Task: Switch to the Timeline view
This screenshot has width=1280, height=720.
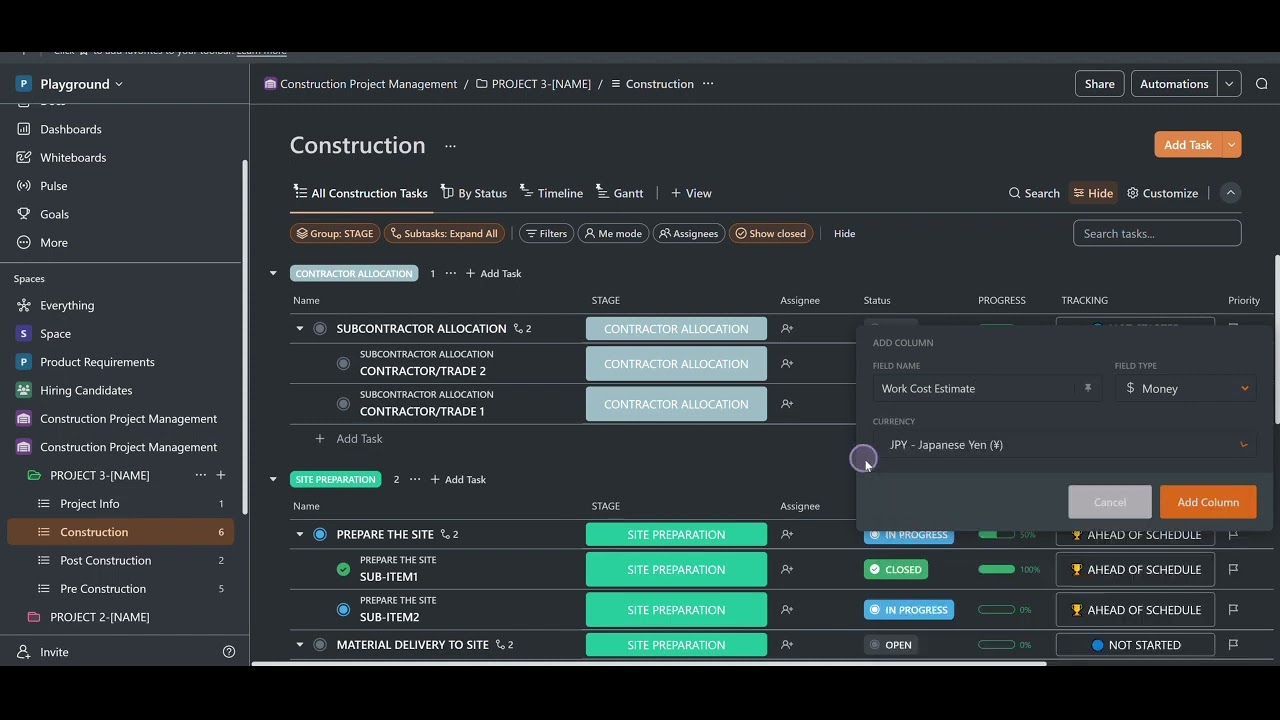Action: (x=551, y=193)
